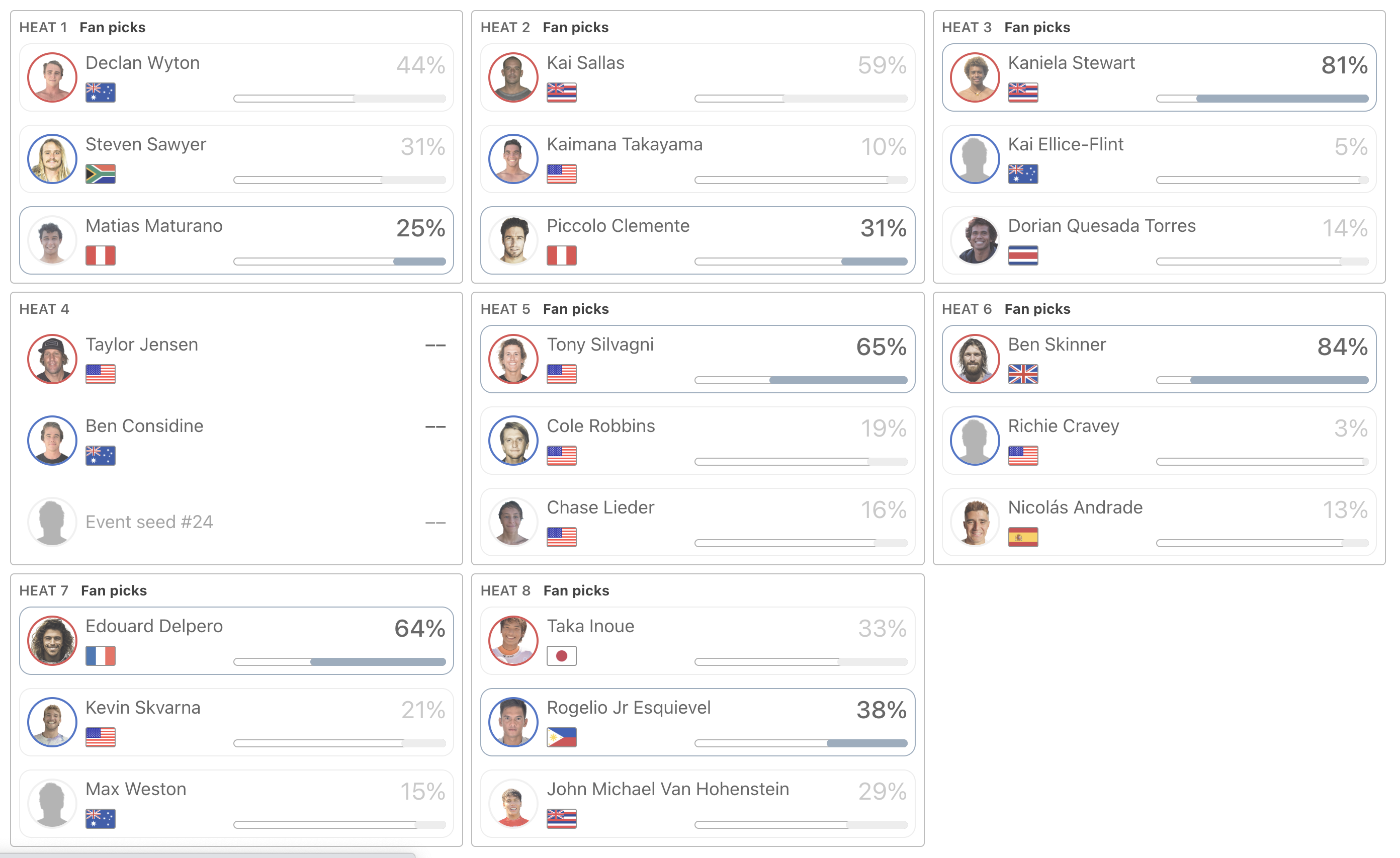The width and height of the screenshot is (1400, 858).
Task: Click Declan Wyton's Australian flag icon
Action: click(x=101, y=92)
